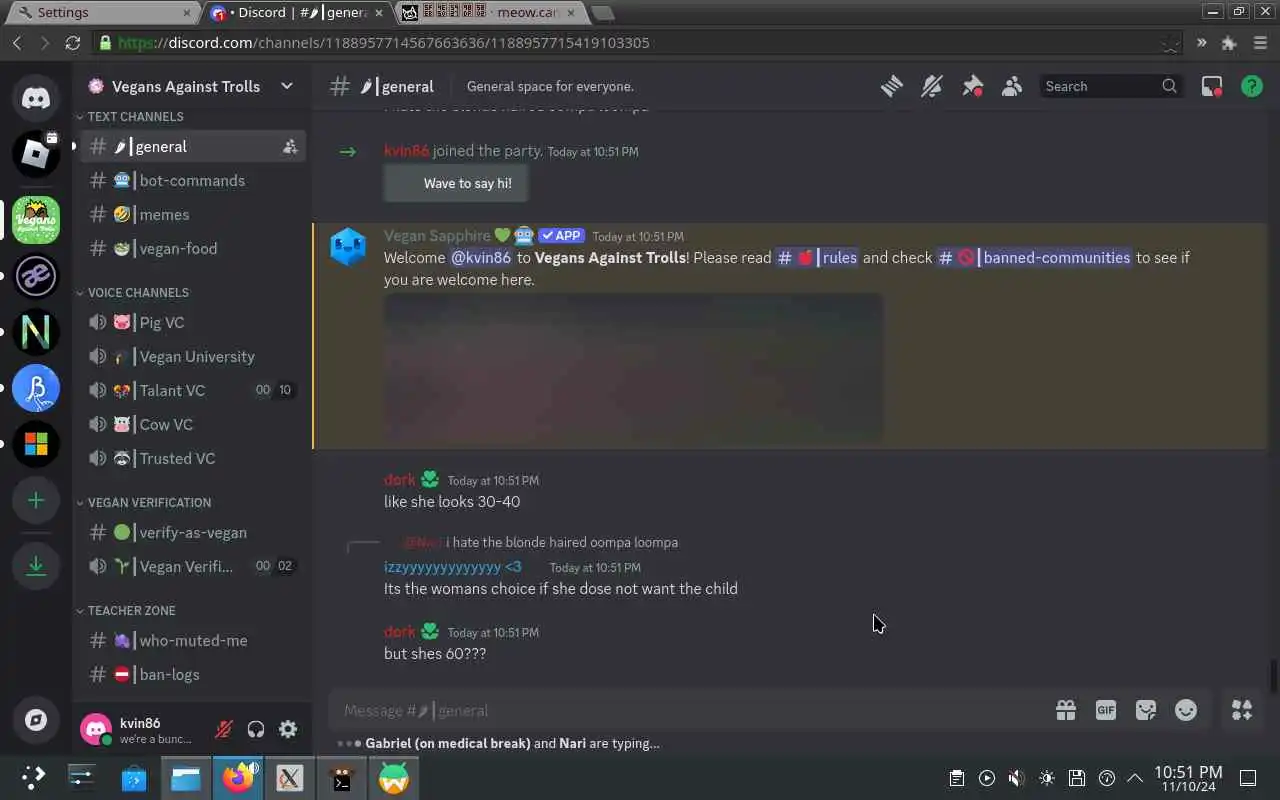The image size is (1280, 800).
Task: Add a server with plus icon
Action: (x=36, y=500)
